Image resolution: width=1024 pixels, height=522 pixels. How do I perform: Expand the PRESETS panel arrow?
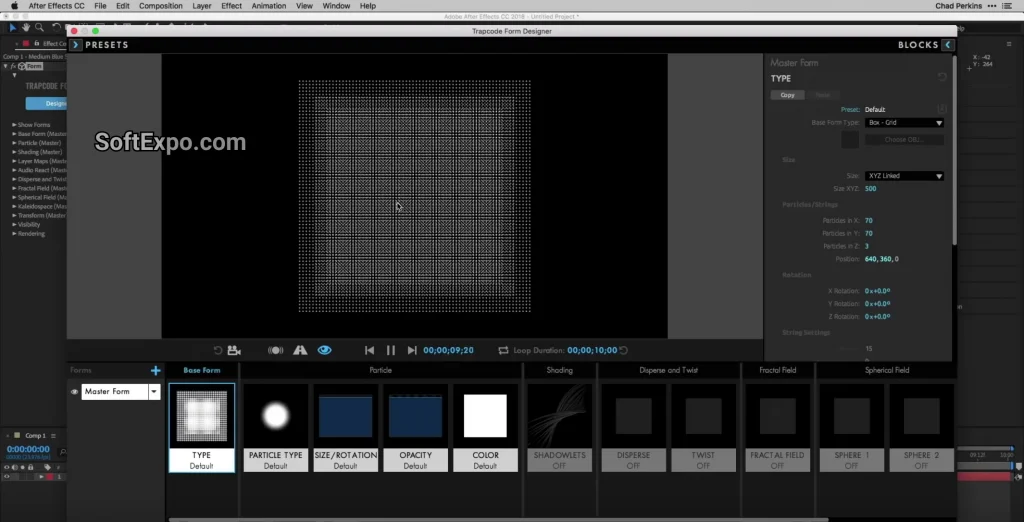coord(75,45)
